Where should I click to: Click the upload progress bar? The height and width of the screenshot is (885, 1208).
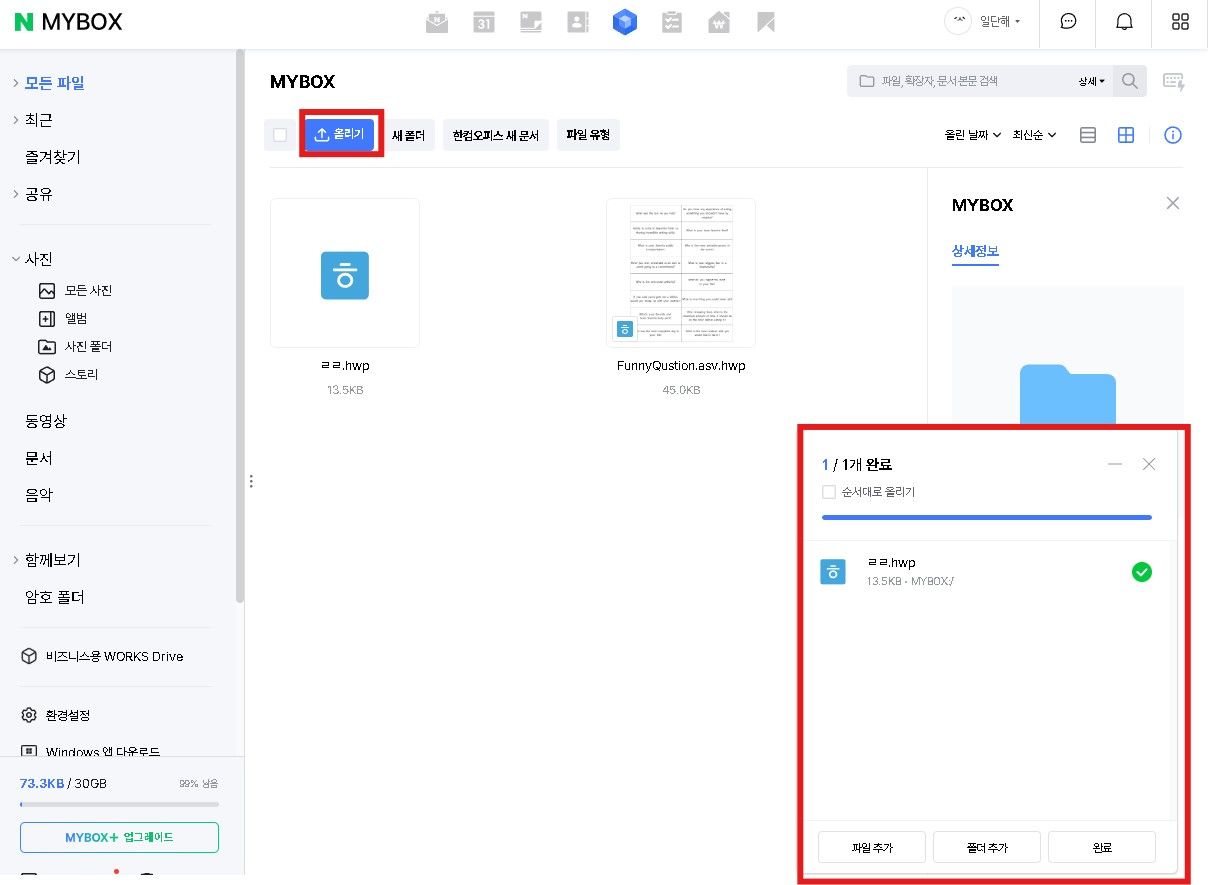986,518
